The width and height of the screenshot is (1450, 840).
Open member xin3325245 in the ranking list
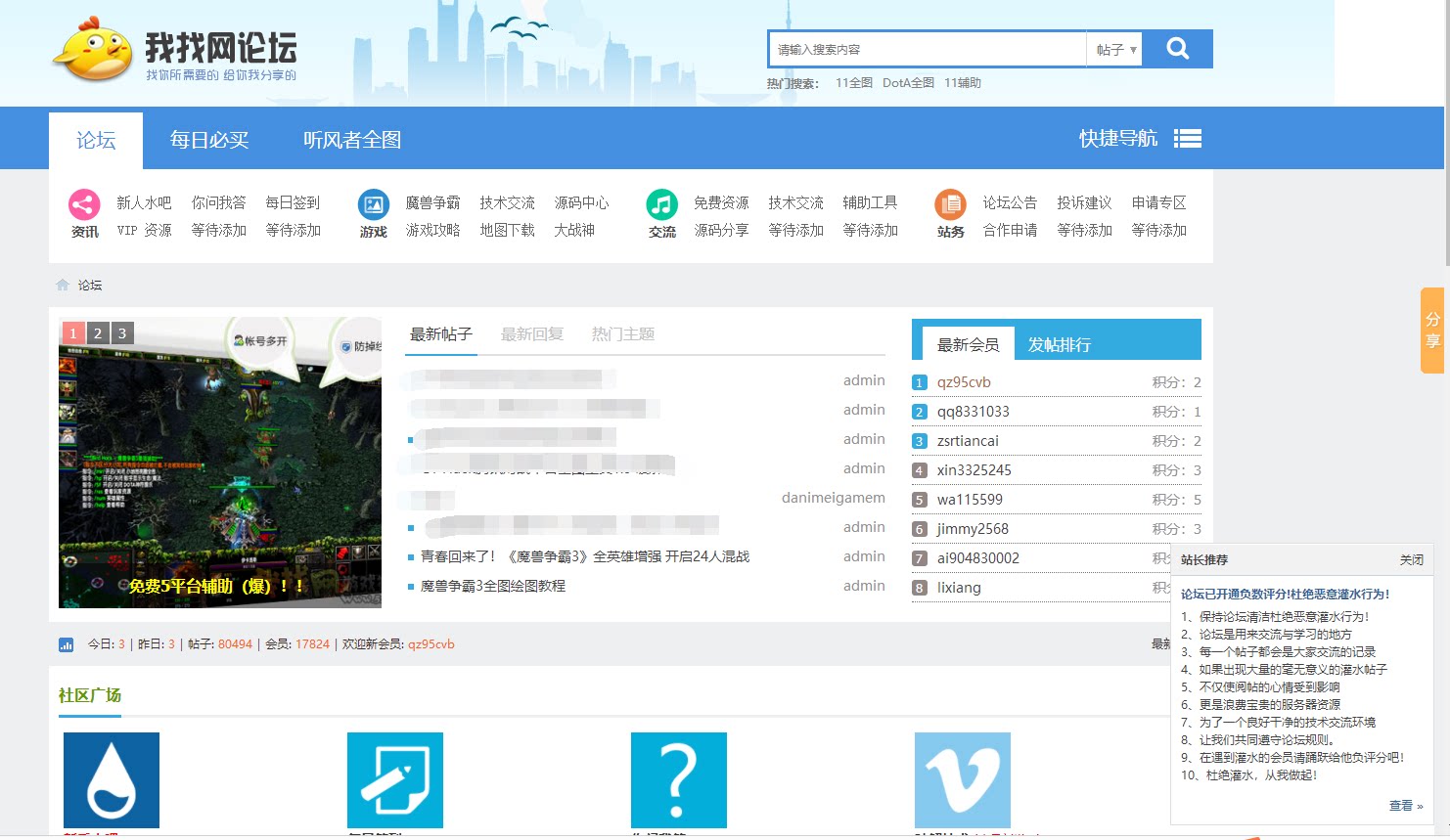coord(974,470)
